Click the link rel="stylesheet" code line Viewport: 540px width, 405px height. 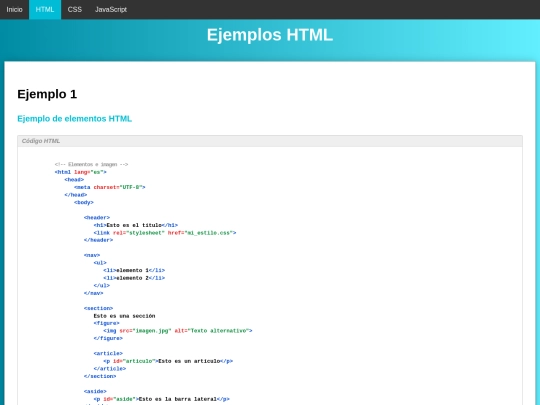point(165,232)
